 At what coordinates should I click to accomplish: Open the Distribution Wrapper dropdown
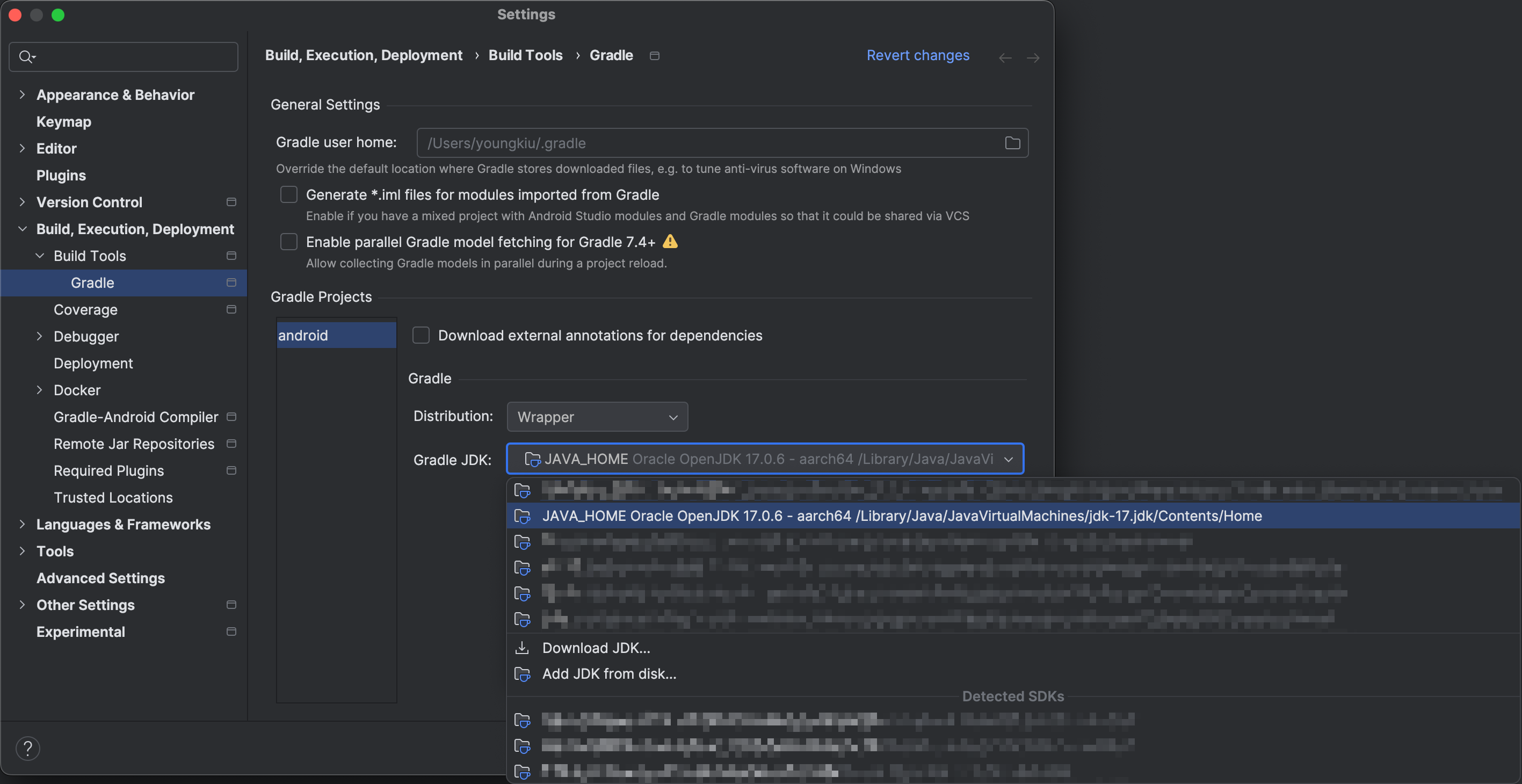pos(597,417)
